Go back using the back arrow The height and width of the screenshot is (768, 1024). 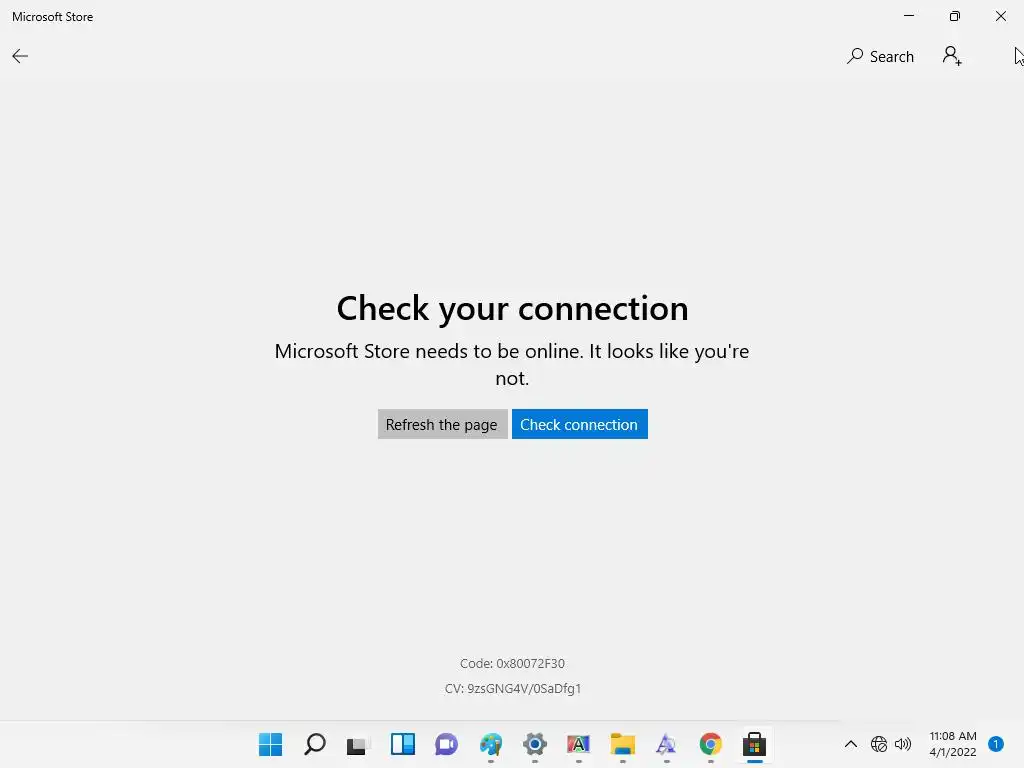20,56
